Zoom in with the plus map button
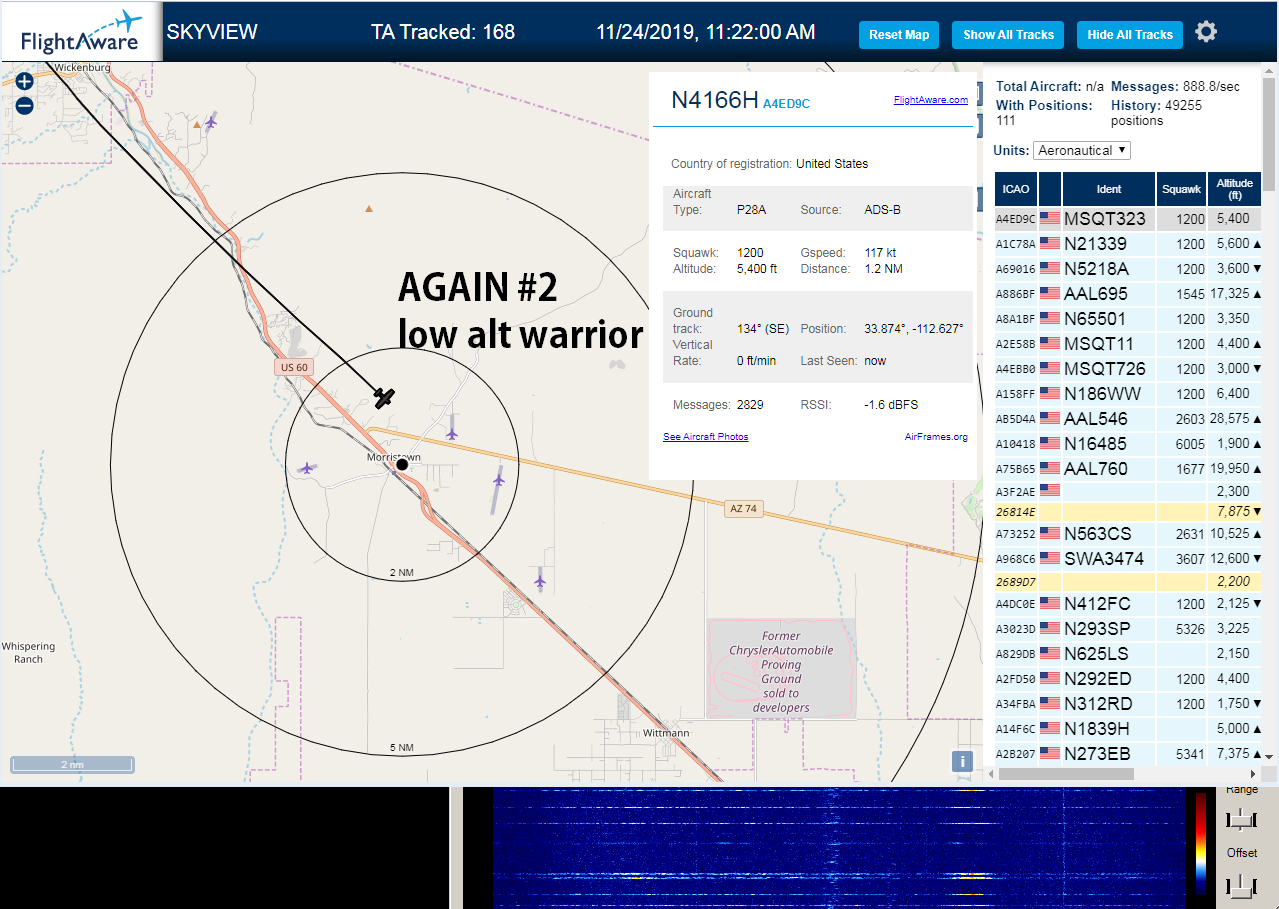The width and height of the screenshot is (1279, 909). tap(24, 82)
